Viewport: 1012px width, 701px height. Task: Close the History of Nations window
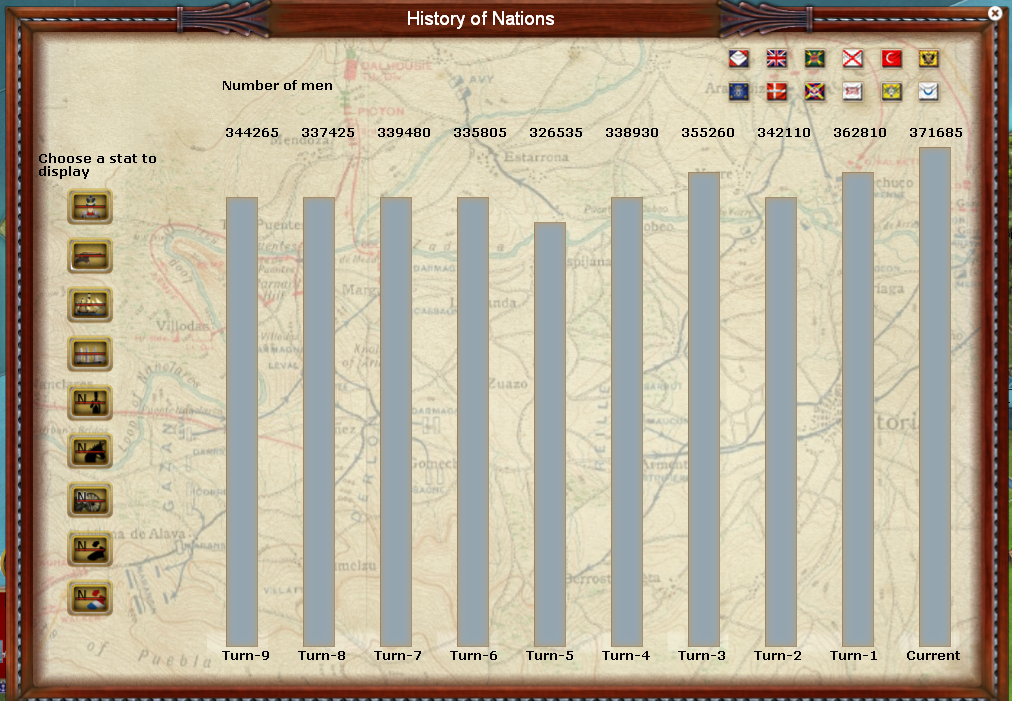[995, 13]
